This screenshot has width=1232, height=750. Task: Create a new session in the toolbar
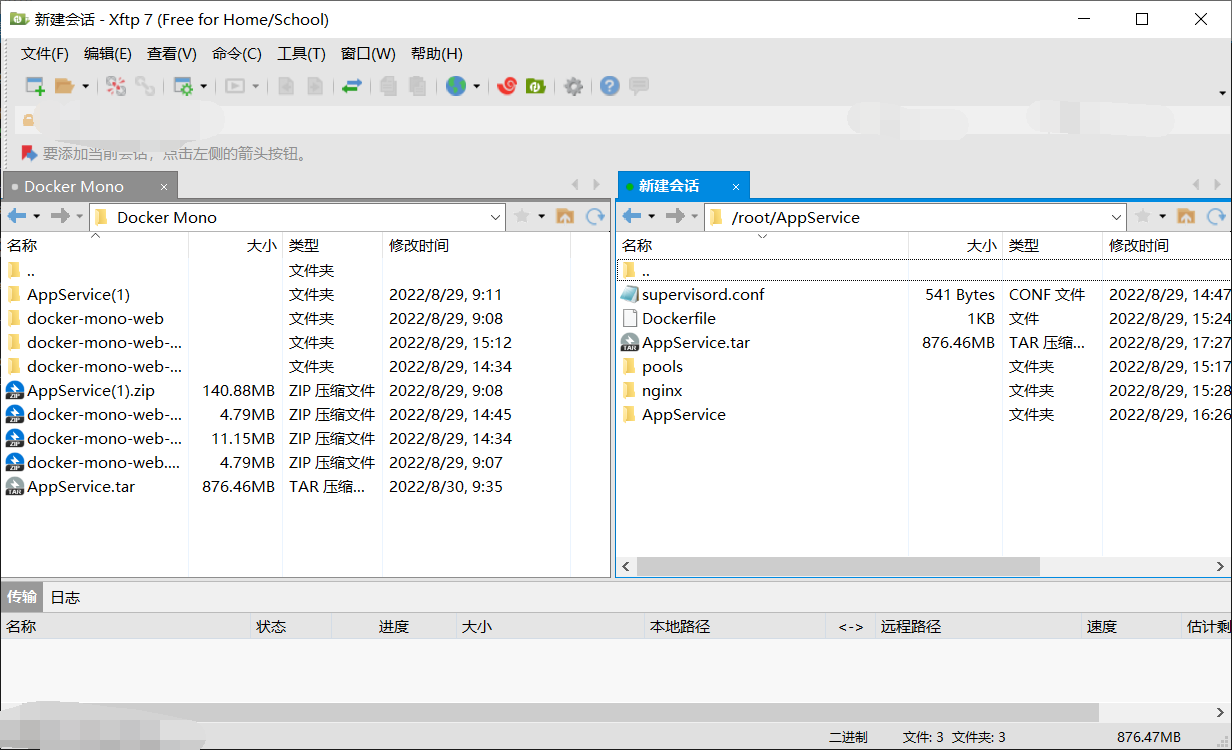point(32,86)
